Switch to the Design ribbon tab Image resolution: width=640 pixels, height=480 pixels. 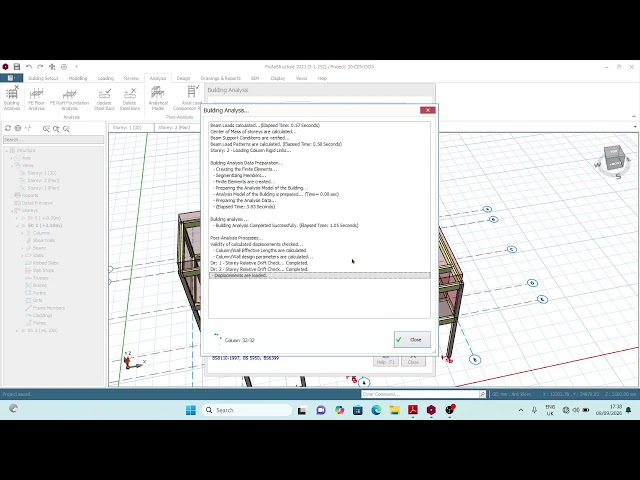click(183, 78)
